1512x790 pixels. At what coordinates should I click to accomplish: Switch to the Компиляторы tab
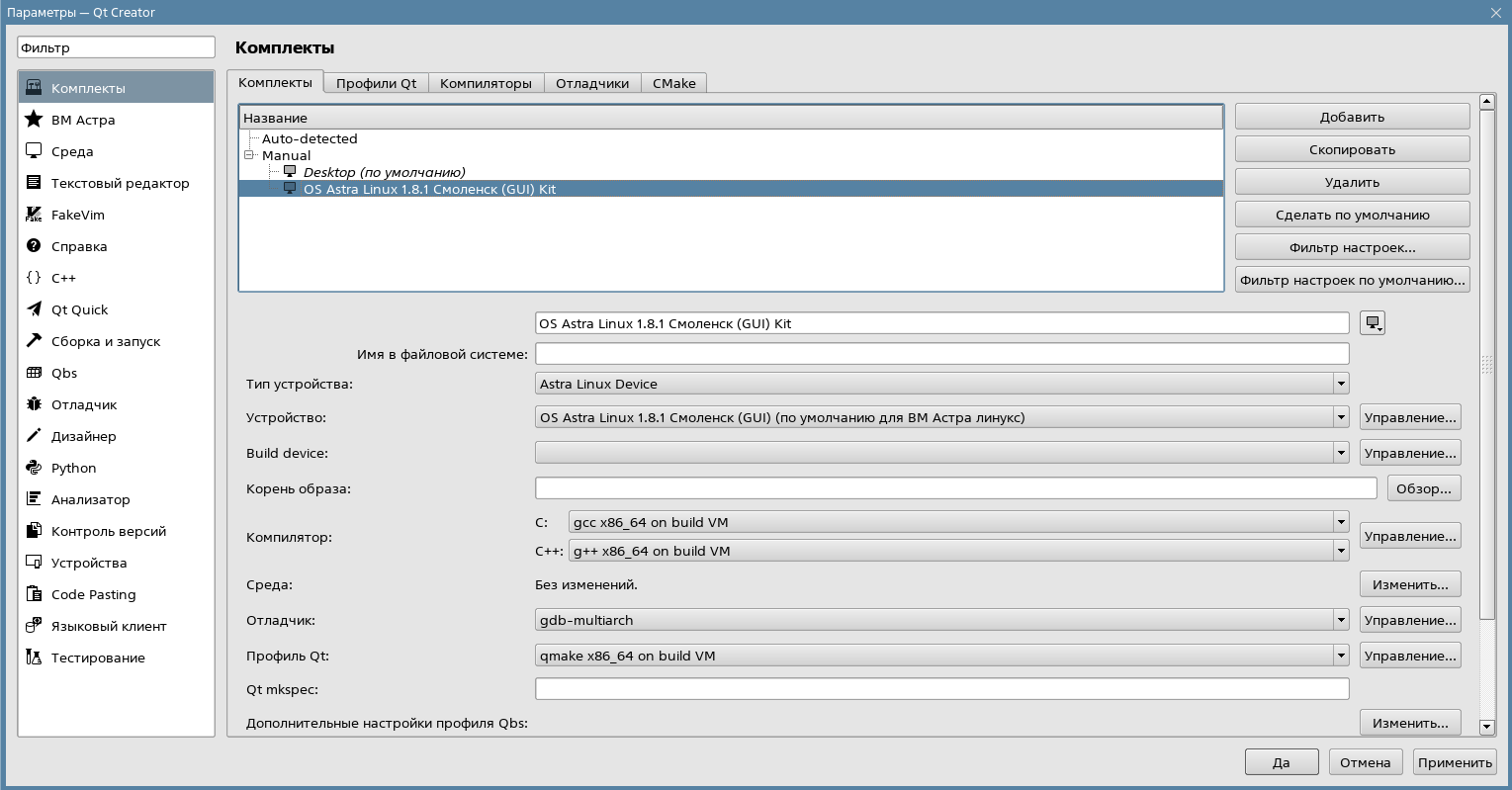click(486, 83)
